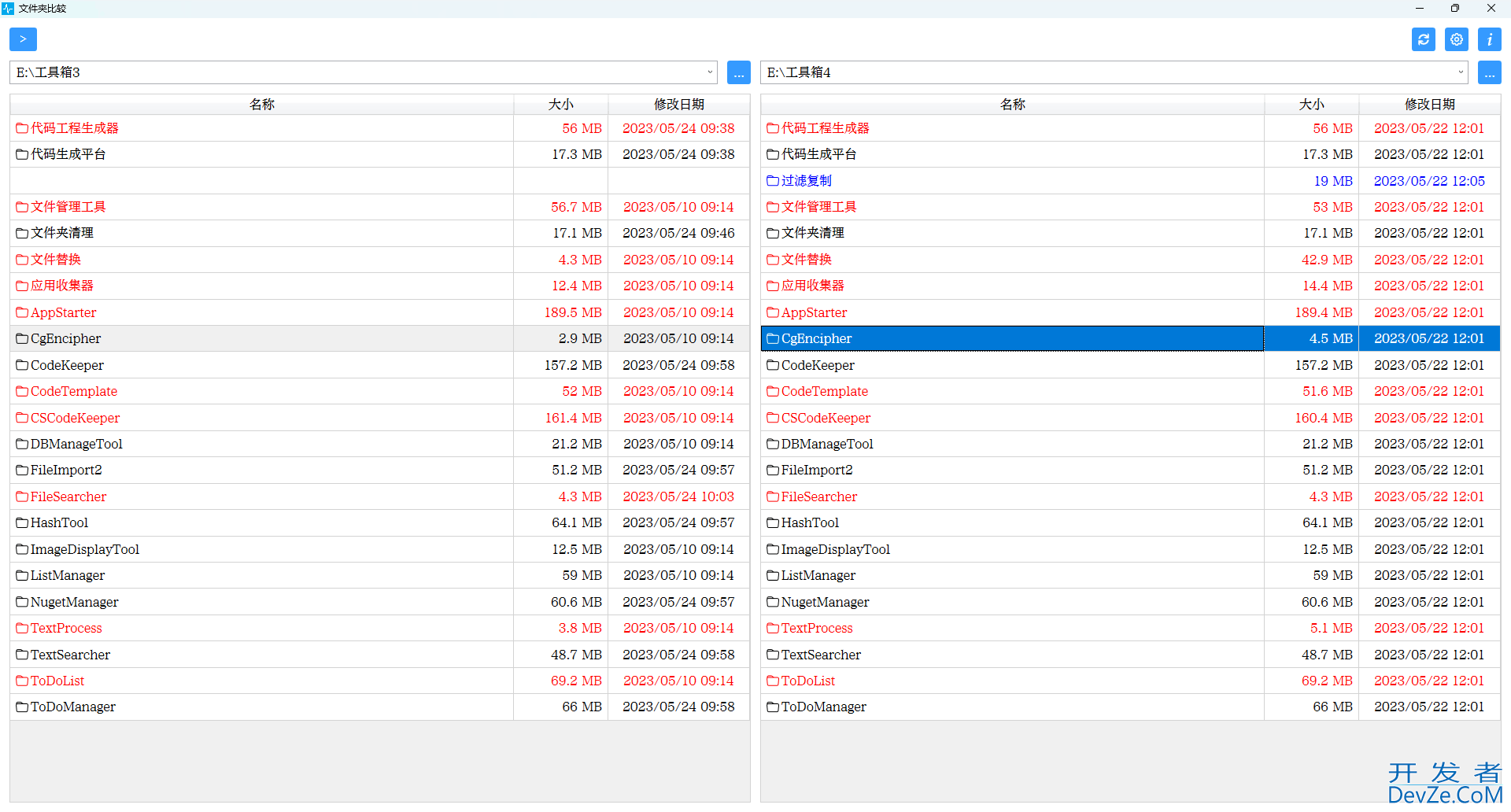The width and height of the screenshot is (1511, 812).
Task: Browse for left folder with ellipsis button
Action: pos(738,72)
